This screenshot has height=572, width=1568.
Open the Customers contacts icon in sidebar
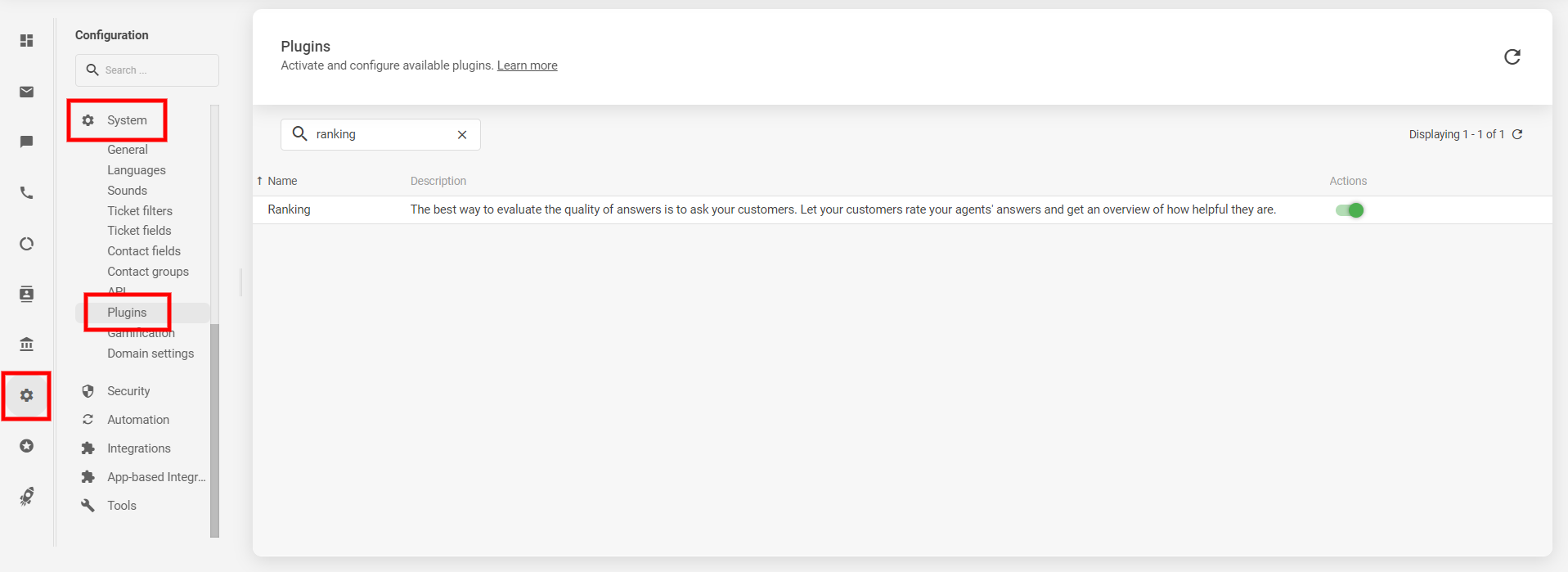tap(27, 295)
